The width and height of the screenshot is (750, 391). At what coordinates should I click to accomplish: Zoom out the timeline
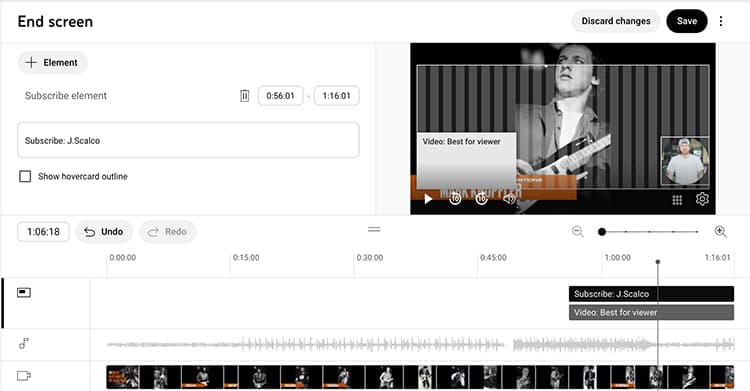coord(578,232)
